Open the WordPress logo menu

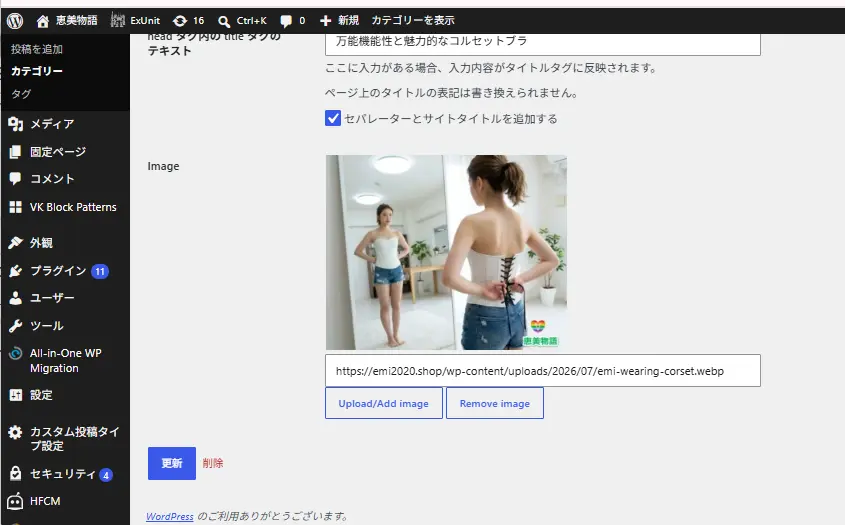(x=15, y=20)
